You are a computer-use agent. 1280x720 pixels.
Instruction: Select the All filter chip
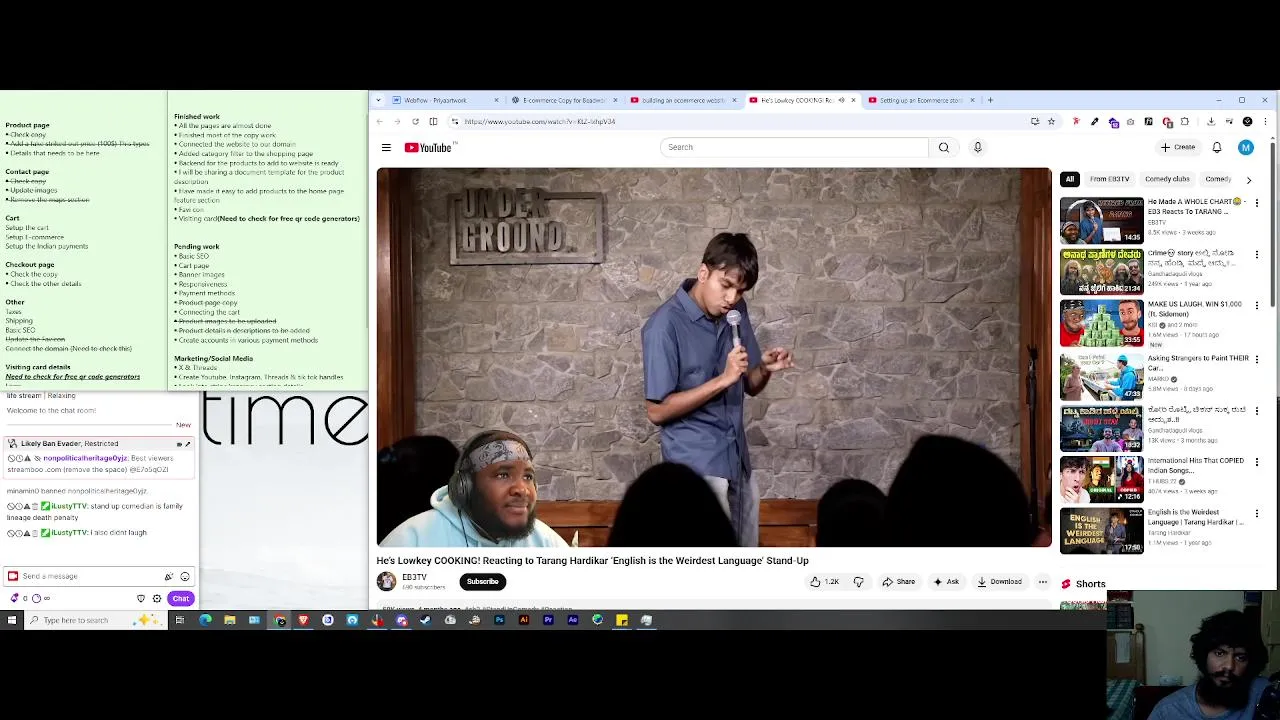[1069, 179]
